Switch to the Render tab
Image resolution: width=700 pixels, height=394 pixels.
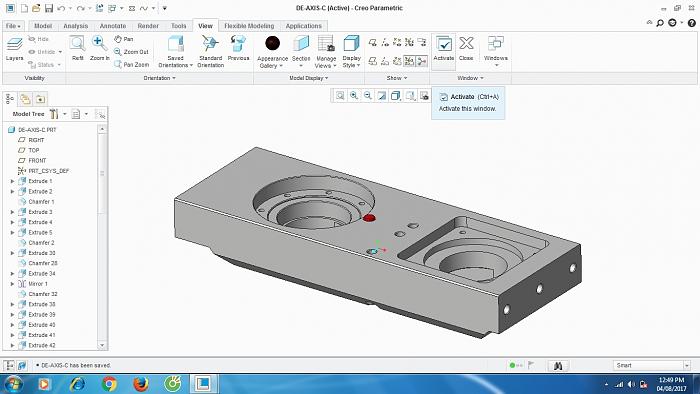click(x=148, y=26)
